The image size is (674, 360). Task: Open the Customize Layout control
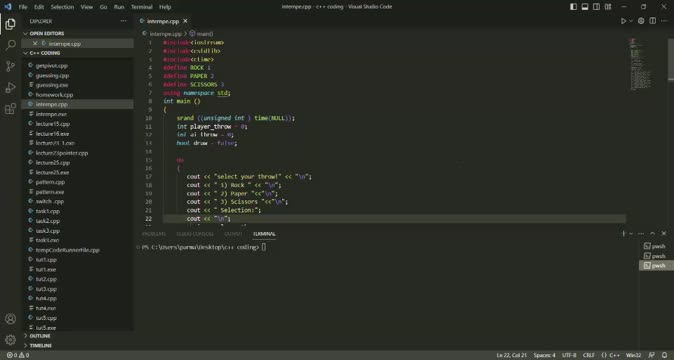click(x=608, y=6)
